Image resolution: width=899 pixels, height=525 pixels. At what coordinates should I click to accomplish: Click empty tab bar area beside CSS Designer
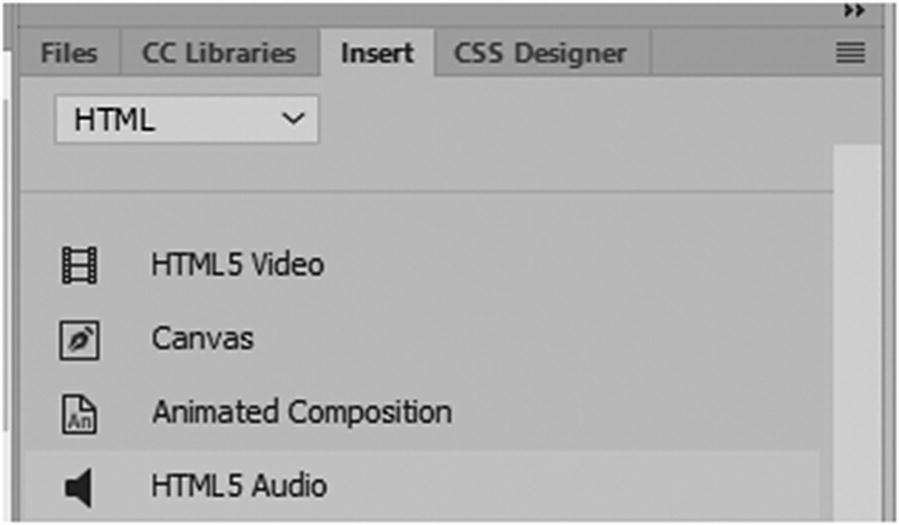[x=740, y=53]
